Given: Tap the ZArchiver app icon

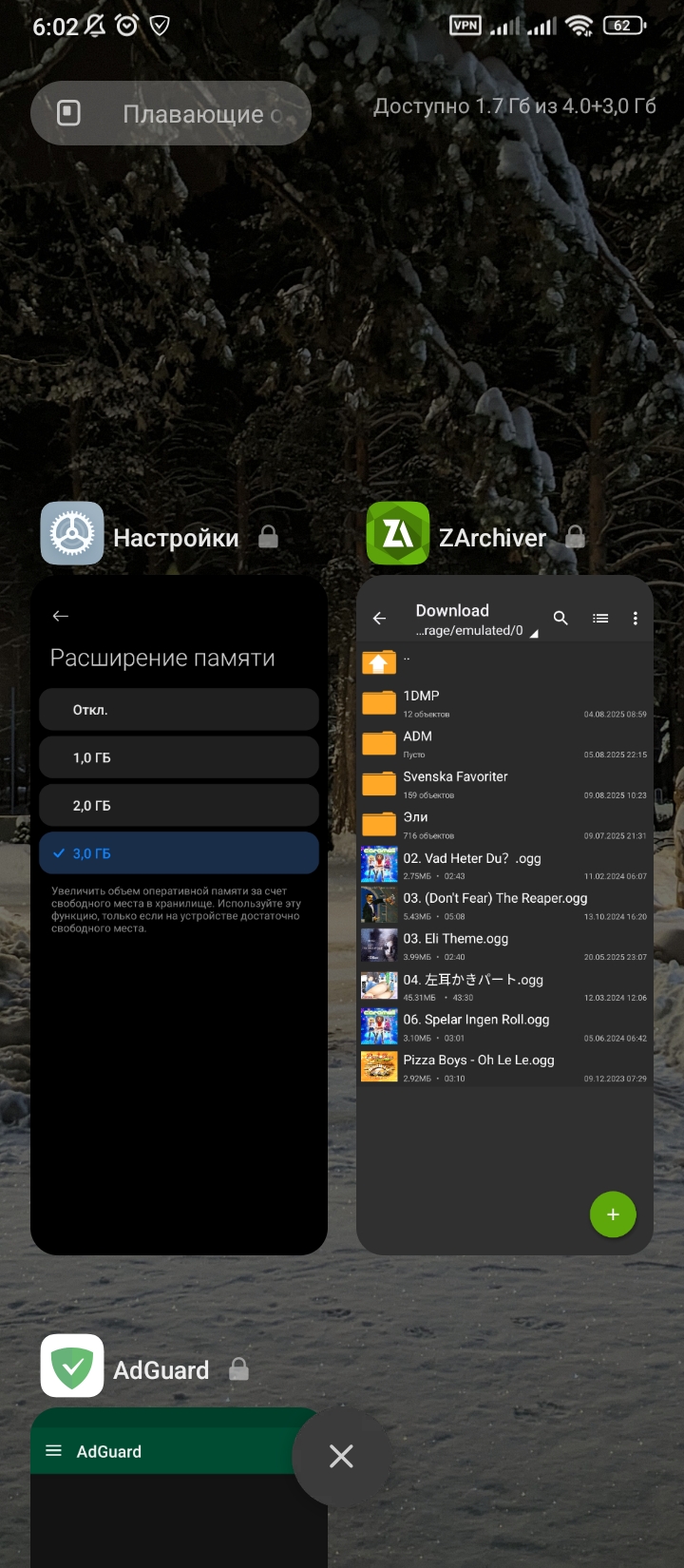Looking at the screenshot, I should [x=398, y=534].
